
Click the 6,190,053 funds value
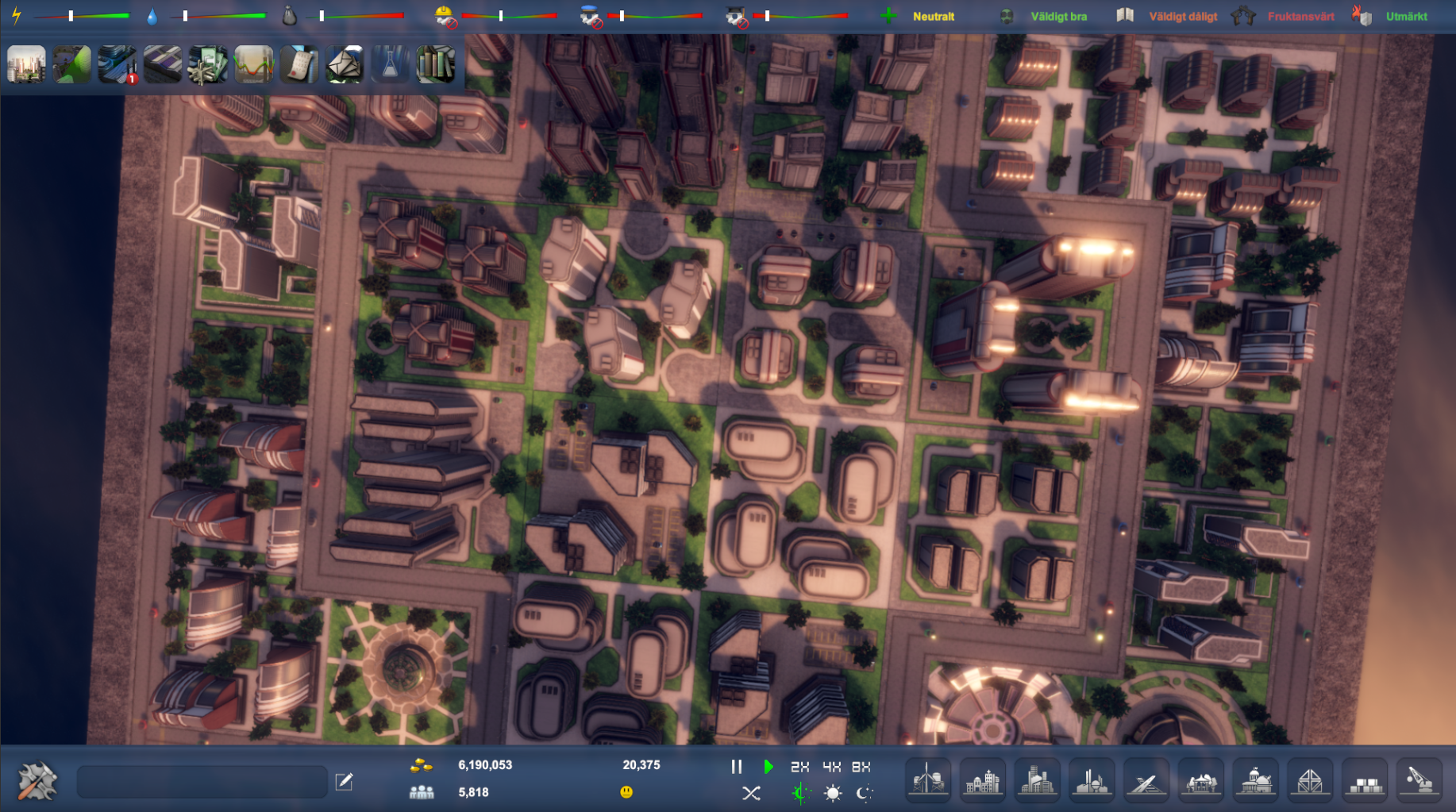coord(485,765)
